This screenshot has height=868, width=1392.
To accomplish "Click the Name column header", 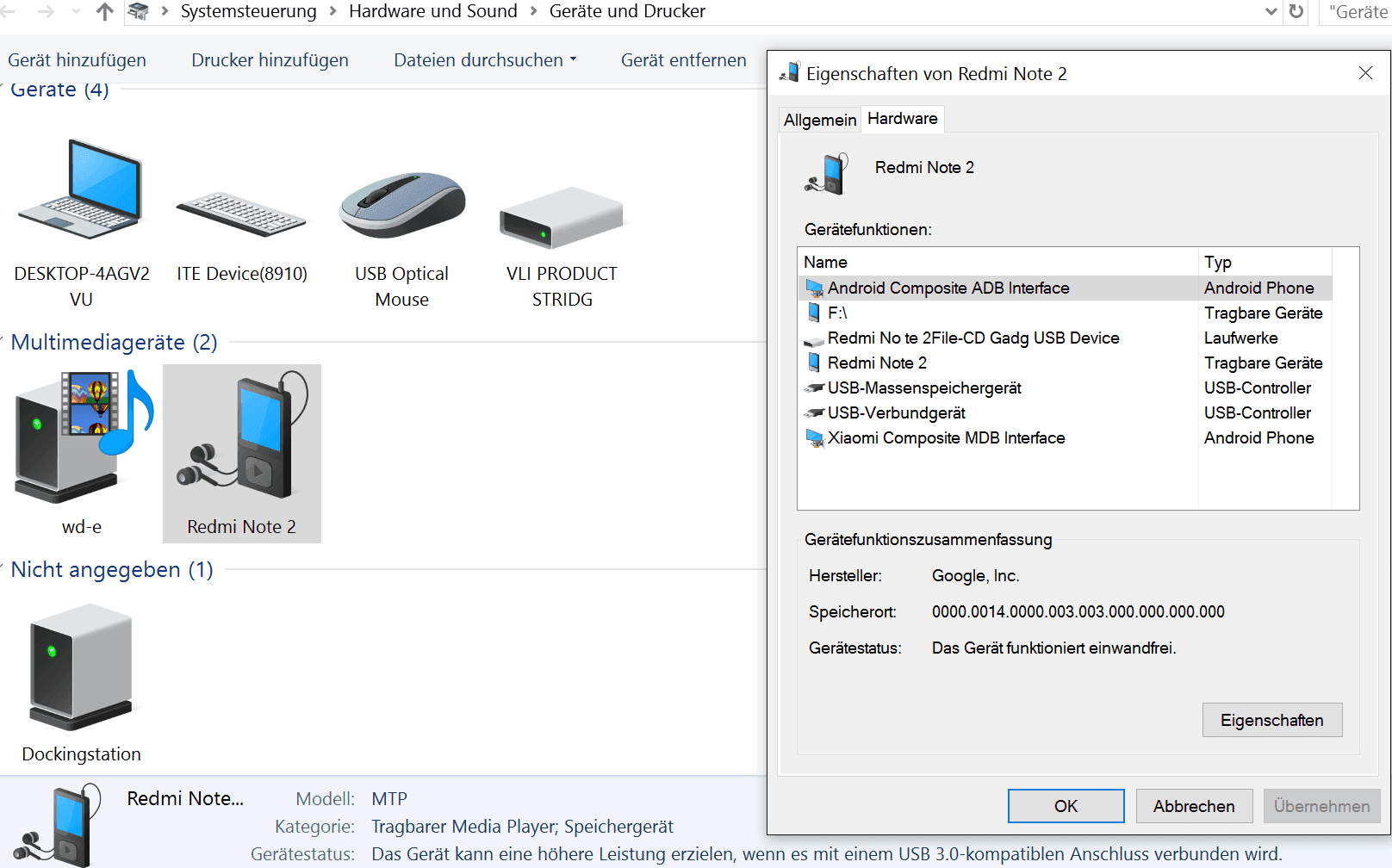I will 997,262.
